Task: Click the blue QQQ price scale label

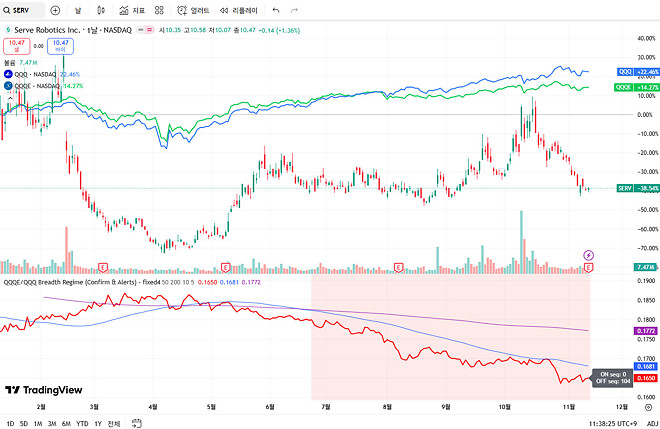Action: 638,72
